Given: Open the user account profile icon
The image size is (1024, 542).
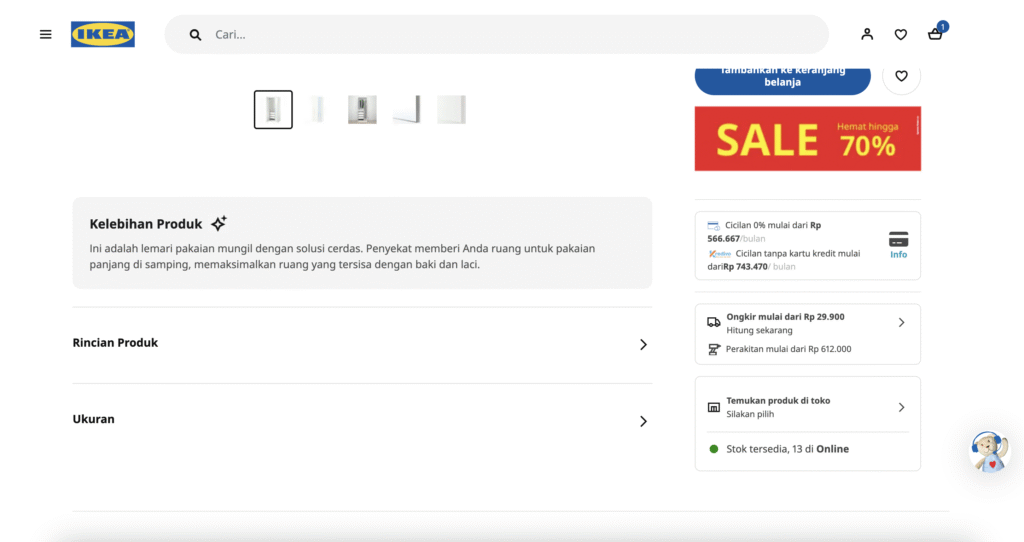Looking at the screenshot, I should 867,34.
